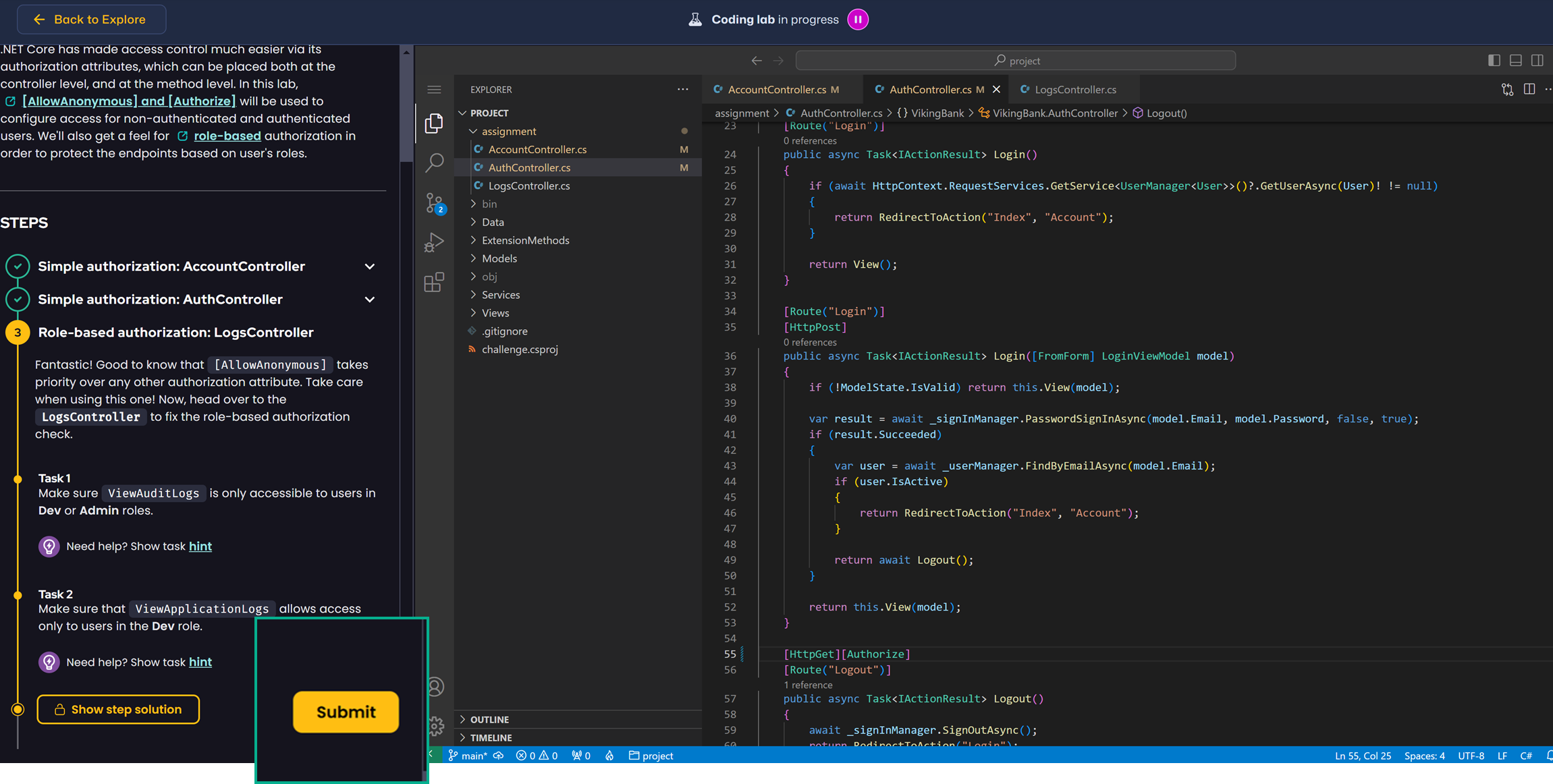The height and width of the screenshot is (784, 1553).
Task: Click the main* branch indicator
Action: pyautogui.click(x=468, y=756)
